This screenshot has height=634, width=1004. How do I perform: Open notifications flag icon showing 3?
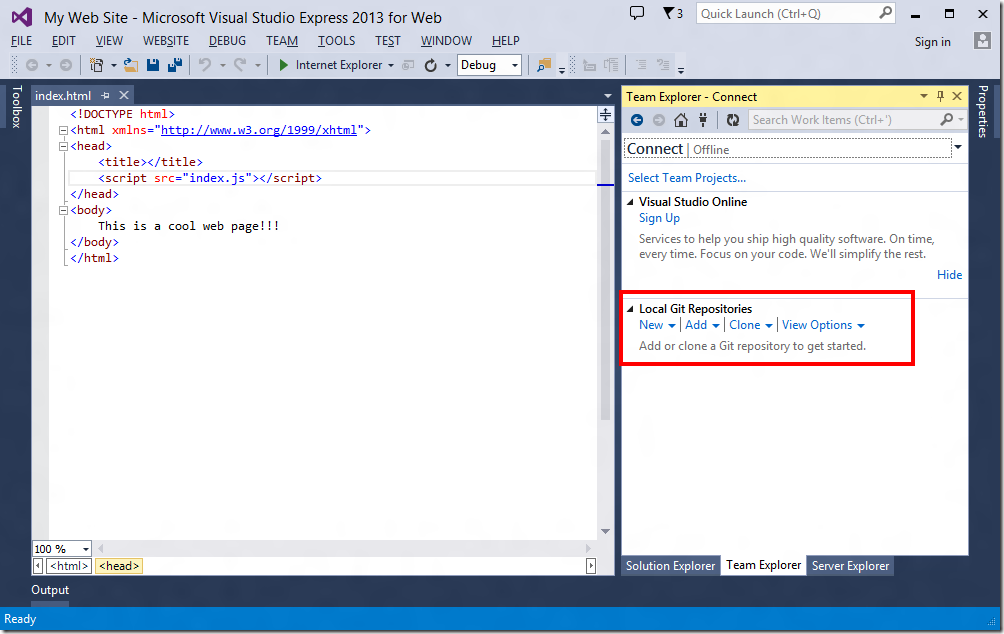[672, 13]
